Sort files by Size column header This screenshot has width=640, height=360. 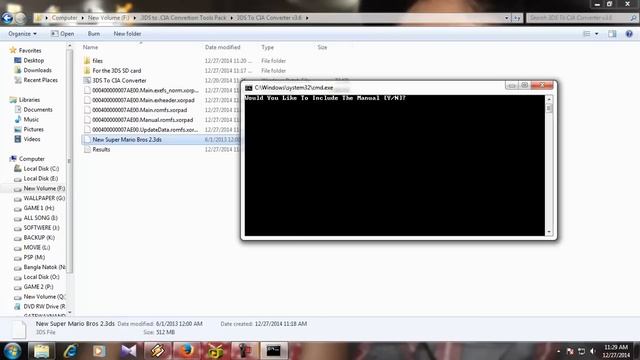(x=322, y=47)
